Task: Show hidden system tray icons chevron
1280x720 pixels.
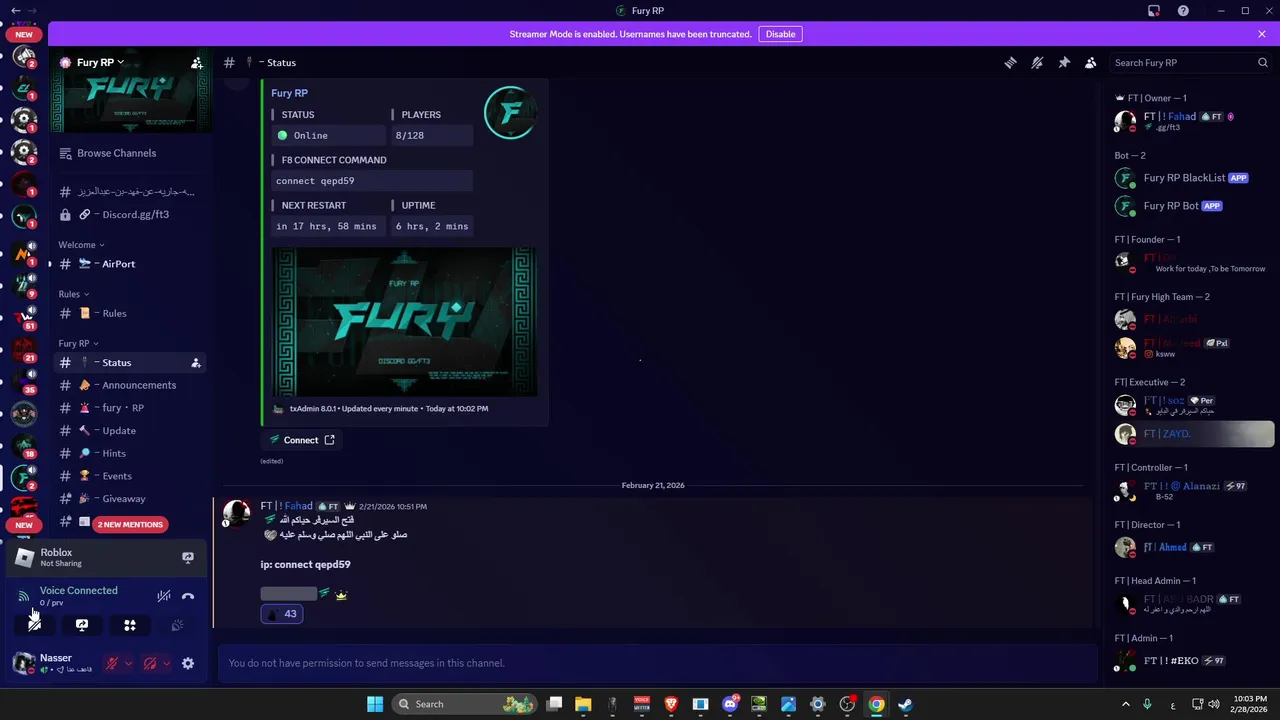Action: coord(1125,704)
